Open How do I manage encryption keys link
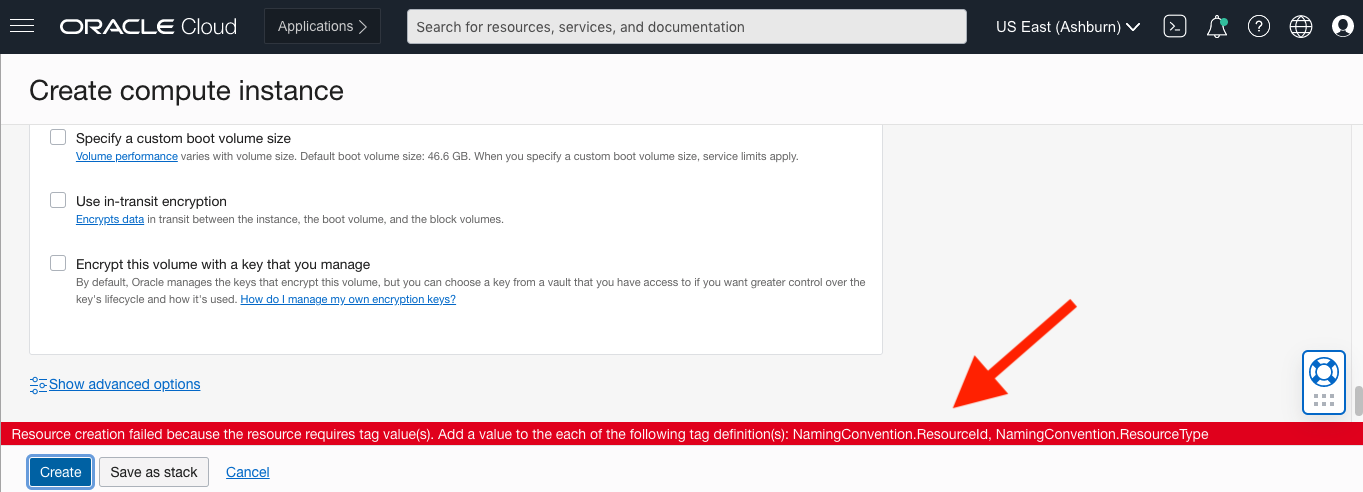The image size is (1363, 492). pos(348,299)
